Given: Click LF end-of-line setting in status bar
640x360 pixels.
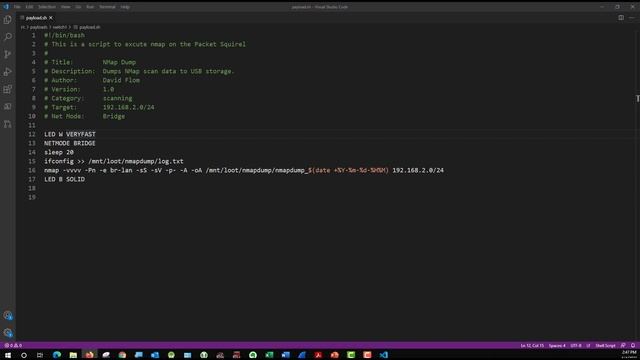Looking at the screenshot, I should click(x=588, y=346).
